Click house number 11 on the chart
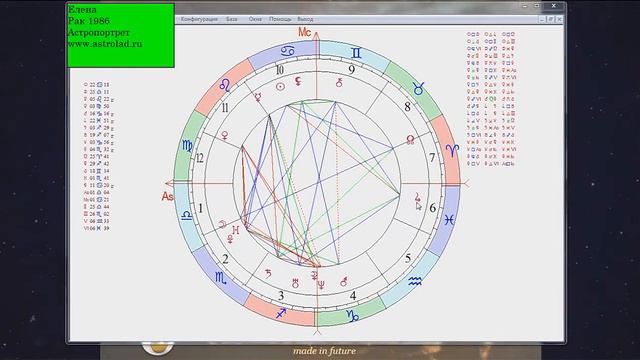The height and width of the screenshot is (360, 640). (225, 108)
